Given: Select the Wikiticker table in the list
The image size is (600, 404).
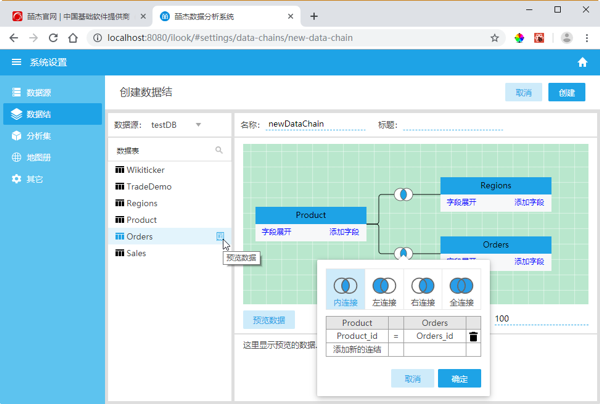Looking at the screenshot, I should tap(148, 170).
